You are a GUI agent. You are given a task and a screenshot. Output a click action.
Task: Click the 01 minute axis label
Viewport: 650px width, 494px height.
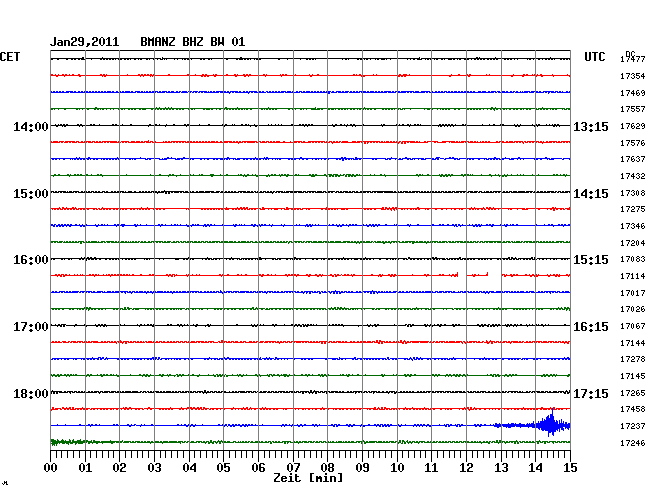pyautogui.click(x=85, y=468)
